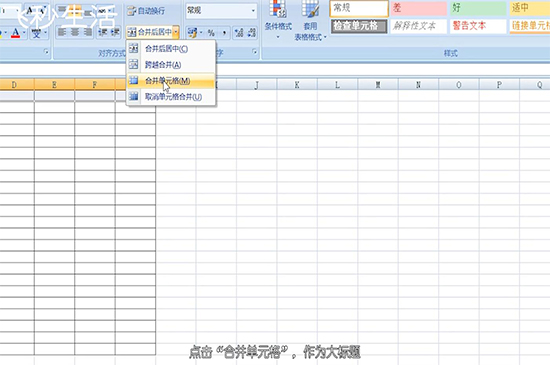Toggle 自动换行 wrap text
This screenshot has width=550, height=365.
[x=146, y=11]
